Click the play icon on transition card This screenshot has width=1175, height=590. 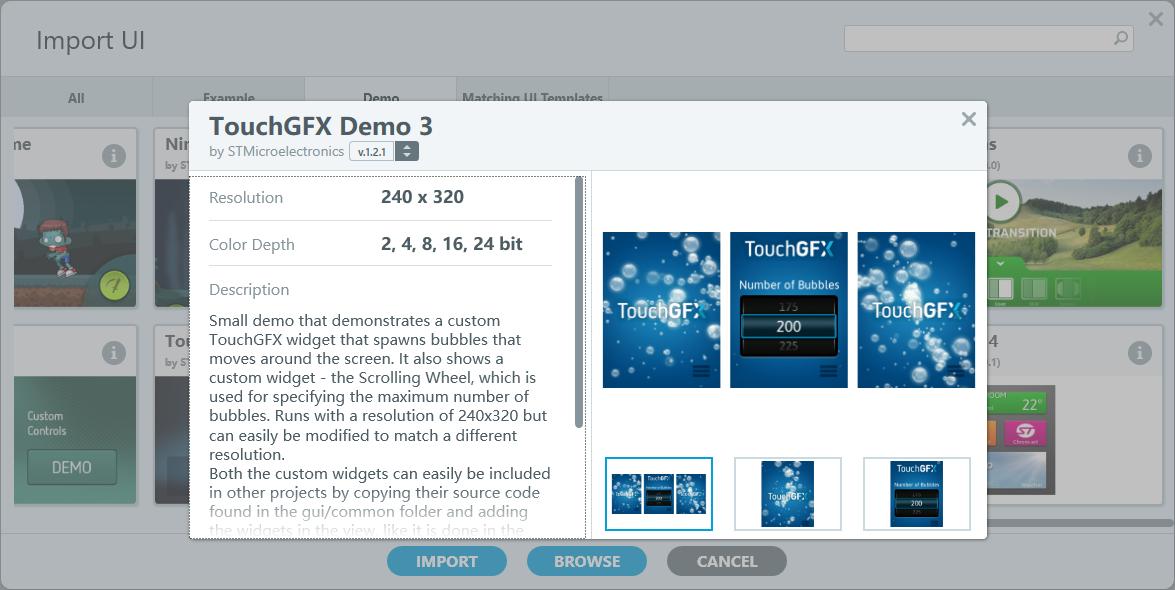pos(1002,202)
